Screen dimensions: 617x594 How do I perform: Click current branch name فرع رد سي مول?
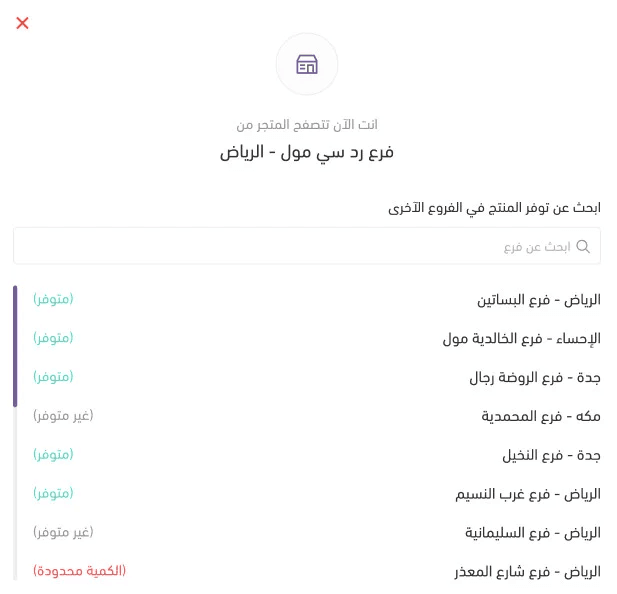(307, 152)
